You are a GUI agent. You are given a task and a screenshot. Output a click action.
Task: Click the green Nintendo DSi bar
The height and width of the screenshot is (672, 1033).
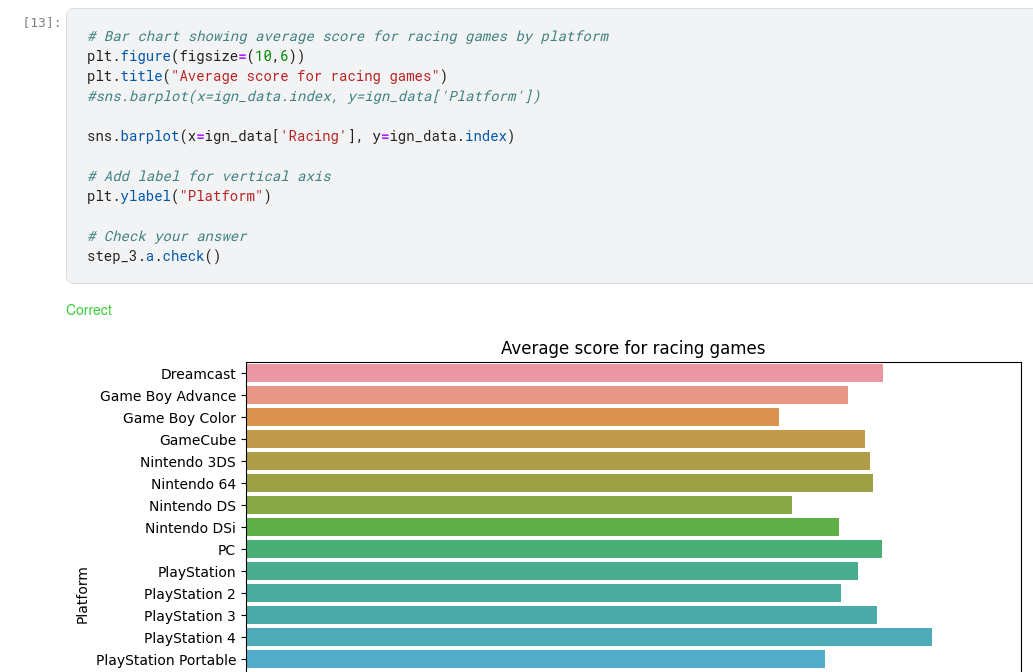pyautogui.click(x=542, y=527)
